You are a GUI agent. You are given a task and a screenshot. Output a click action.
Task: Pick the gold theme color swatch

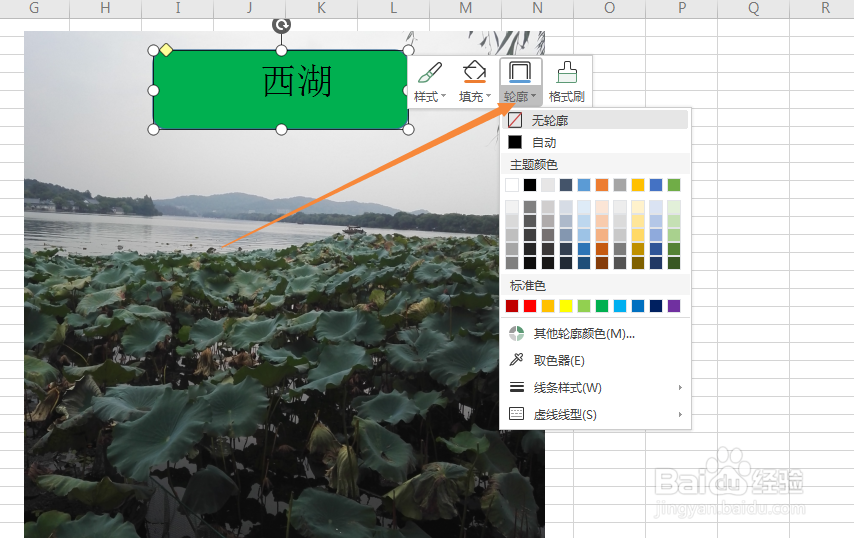coord(638,185)
